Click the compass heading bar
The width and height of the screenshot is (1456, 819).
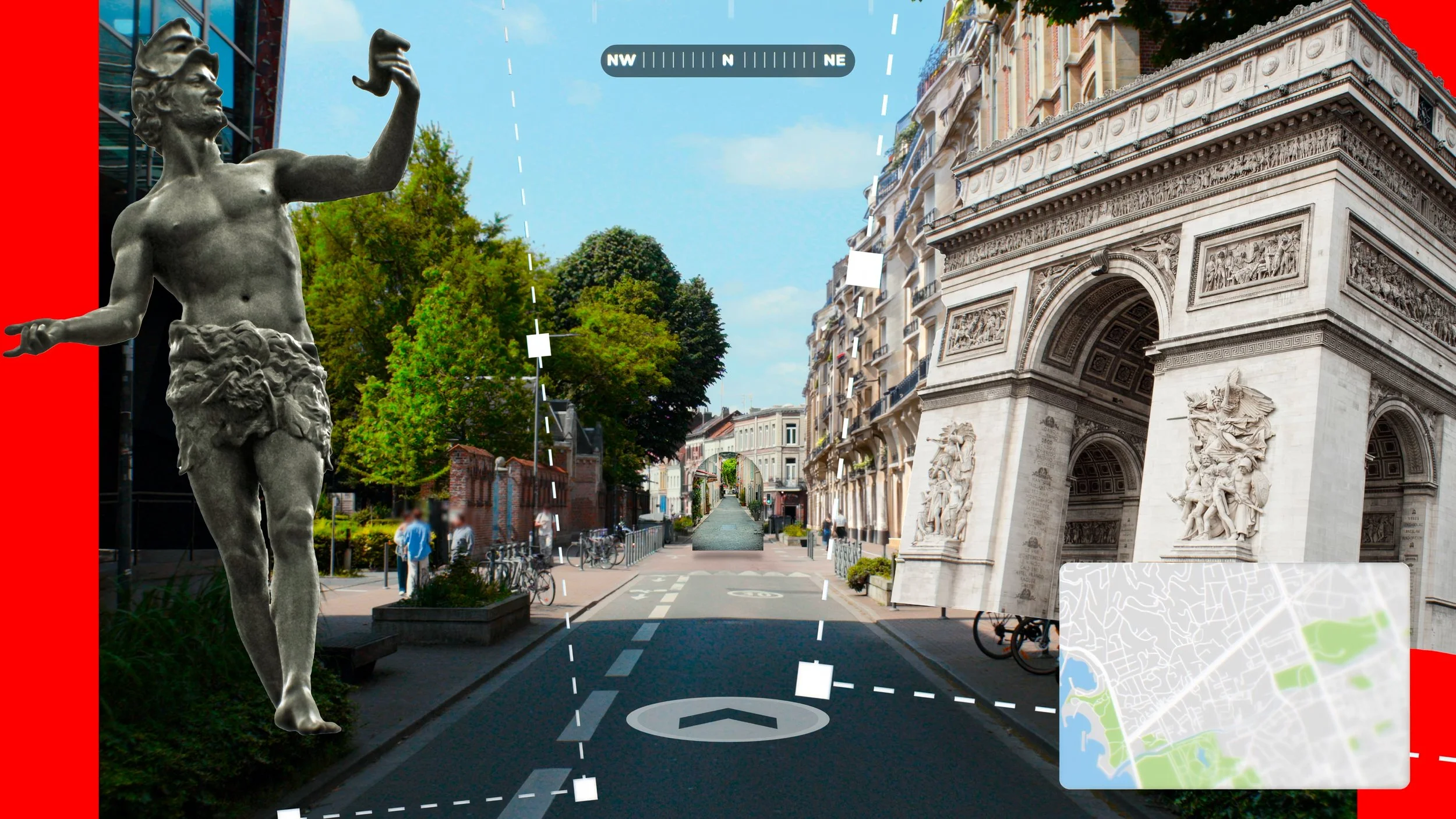point(727,61)
